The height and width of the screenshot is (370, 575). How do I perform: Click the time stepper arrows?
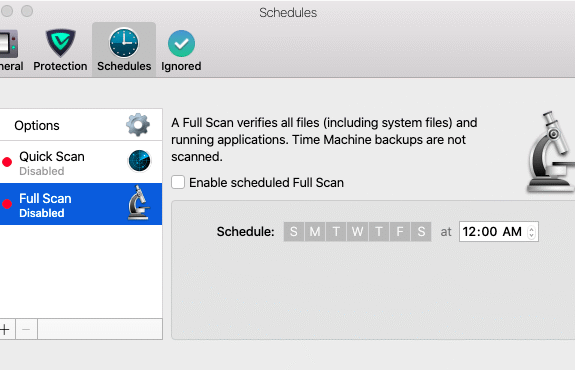pos(531,232)
